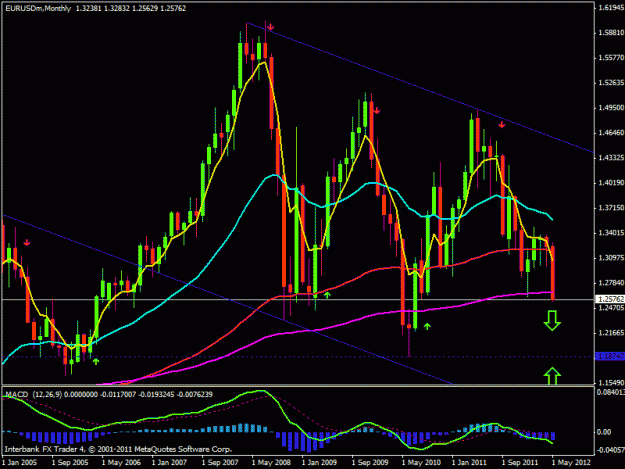Click the 1.27840 price axis label
The width and height of the screenshot is (625, 469).
(x=611, y=283)
